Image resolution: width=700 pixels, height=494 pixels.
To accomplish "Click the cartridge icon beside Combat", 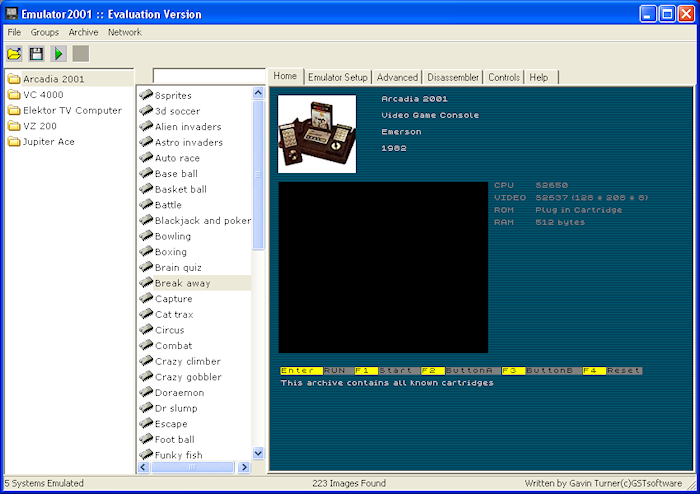I will 146,345.
